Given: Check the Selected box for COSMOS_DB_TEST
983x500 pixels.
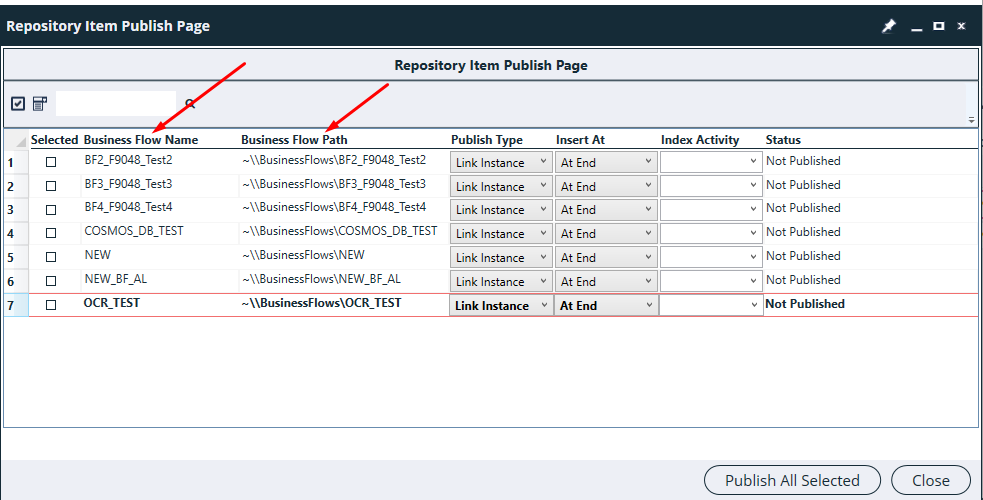Looking at the screenshot, I should coord(51,233).
